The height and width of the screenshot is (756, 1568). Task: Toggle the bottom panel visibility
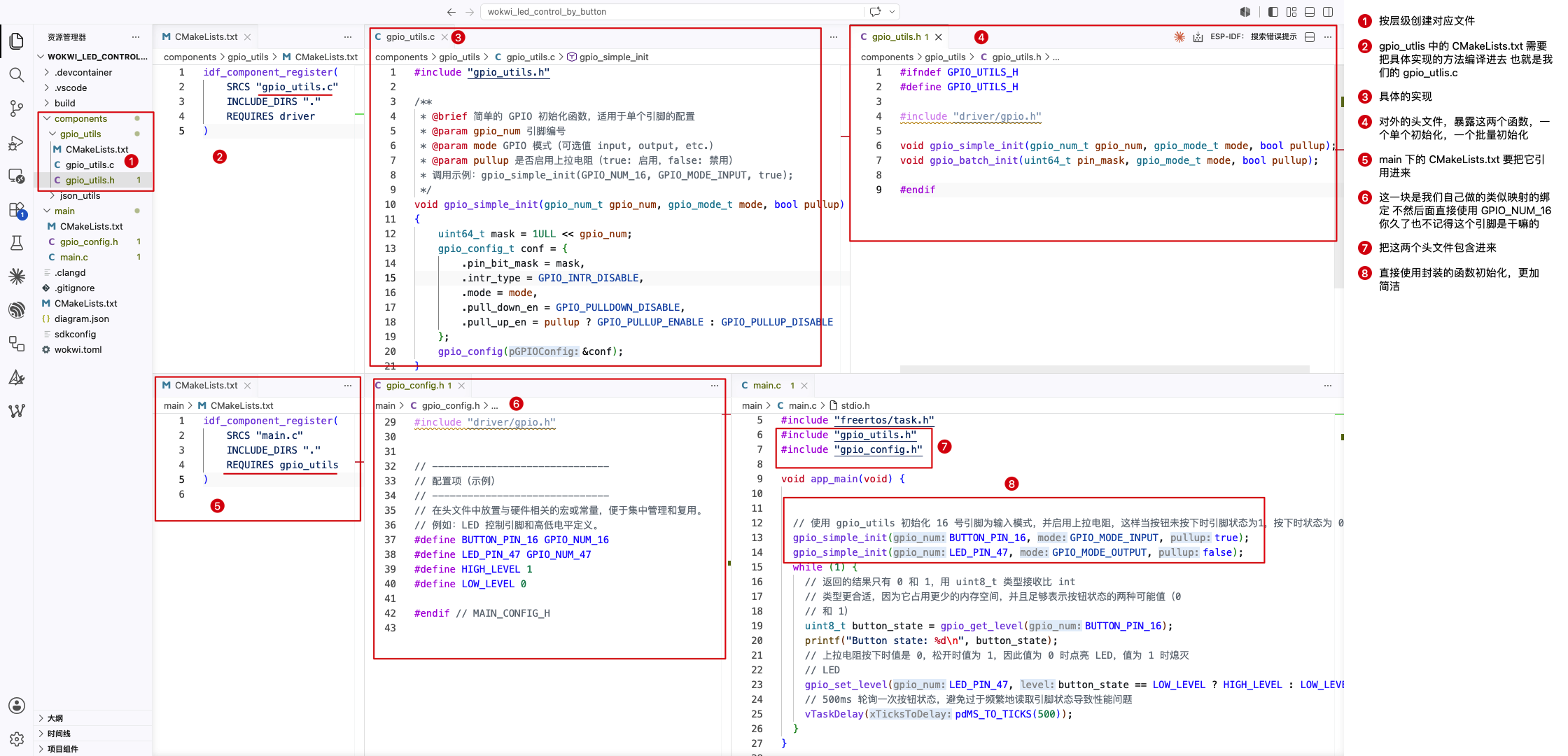point(1310,12)
